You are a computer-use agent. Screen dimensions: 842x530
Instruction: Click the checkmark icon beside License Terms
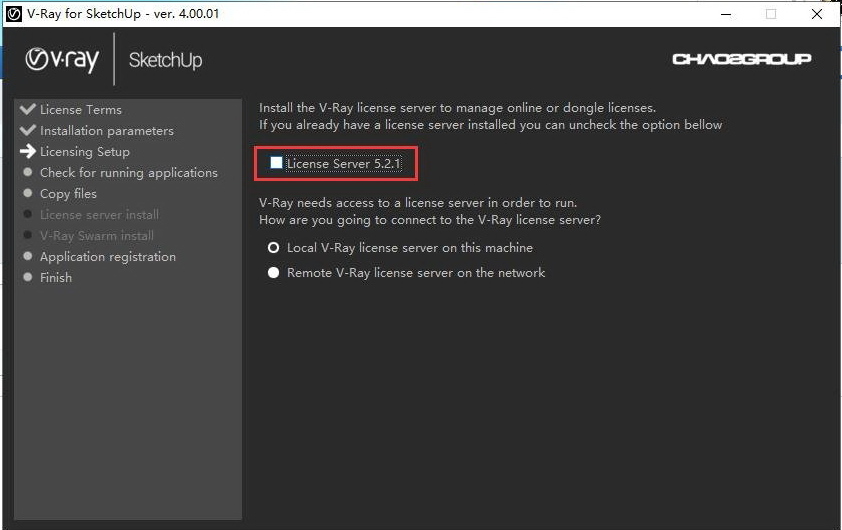(x=28, y=109)
